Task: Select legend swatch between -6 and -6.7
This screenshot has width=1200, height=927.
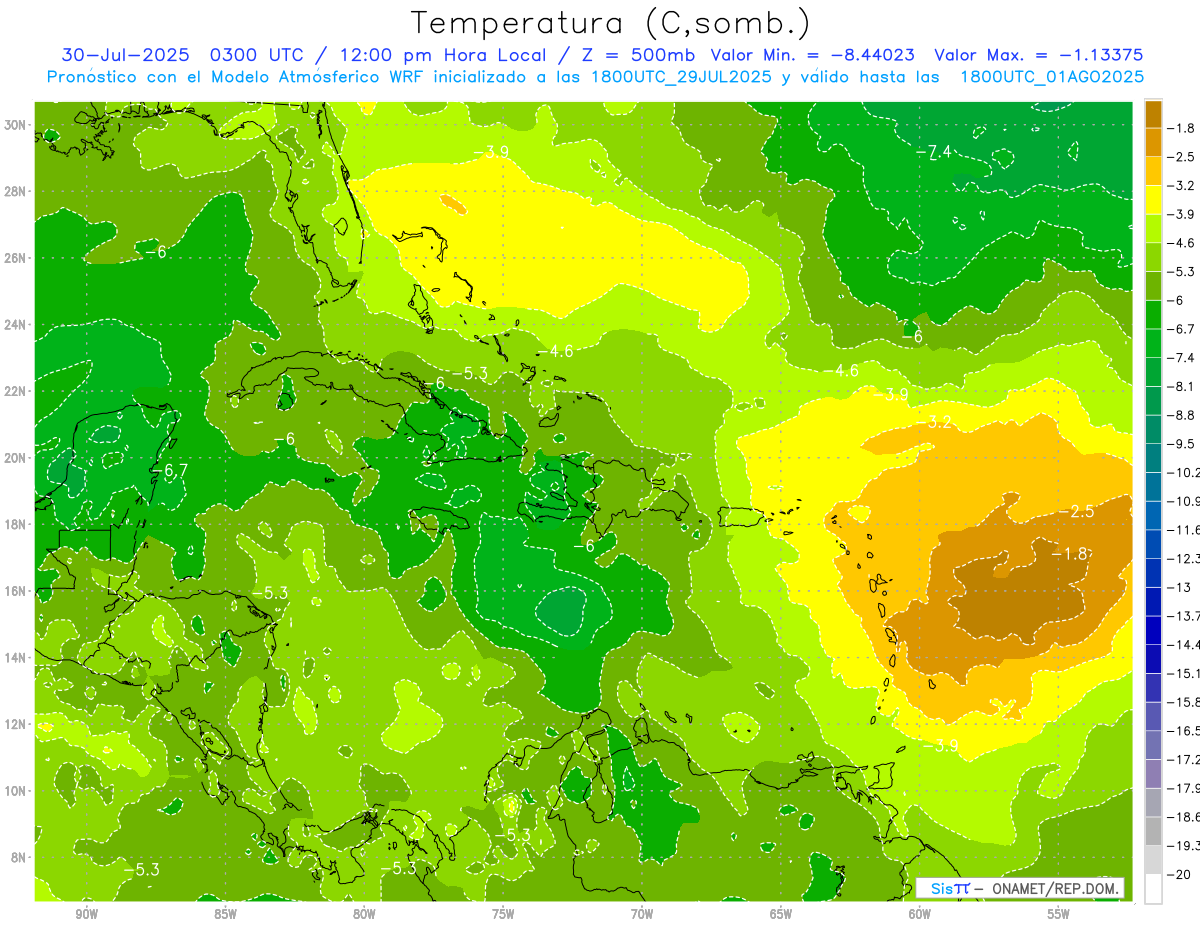Action: (1153, 314)
